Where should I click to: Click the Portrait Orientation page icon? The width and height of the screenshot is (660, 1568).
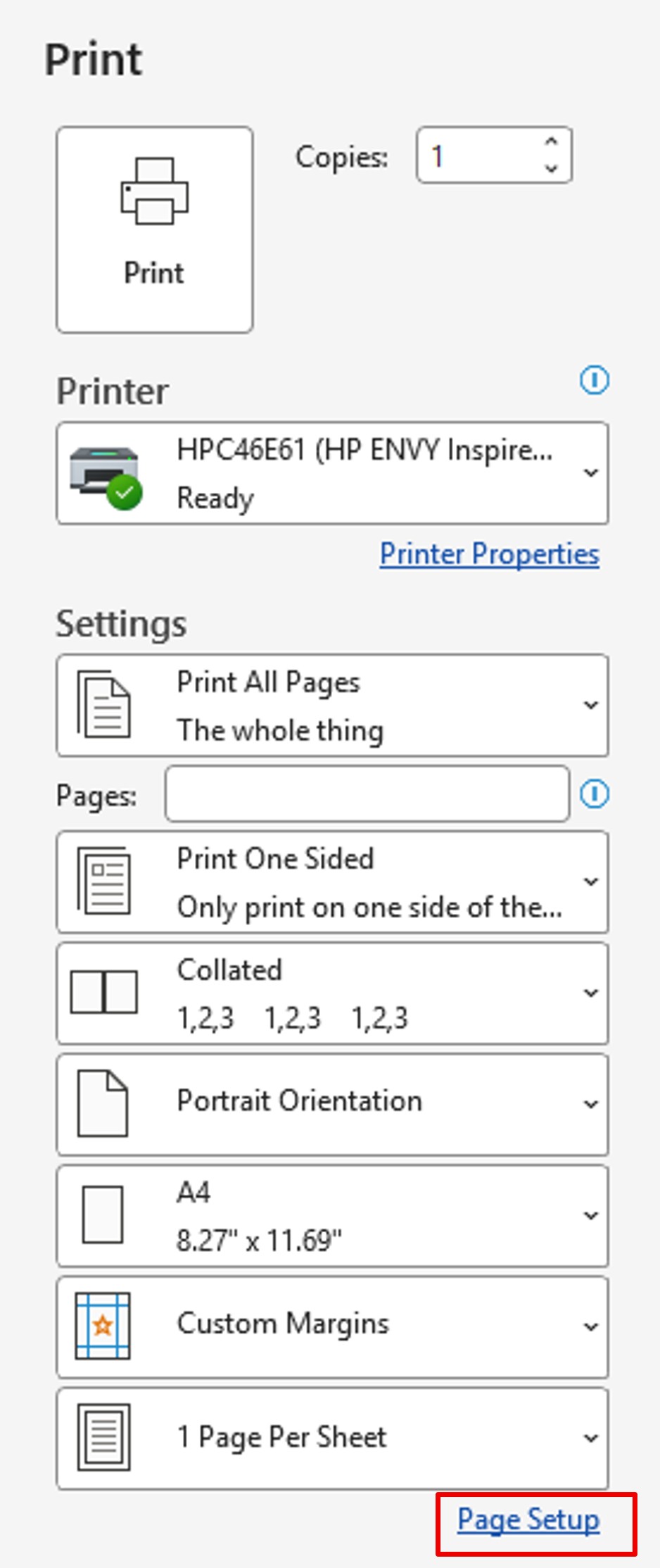[x=103, y=1103]
